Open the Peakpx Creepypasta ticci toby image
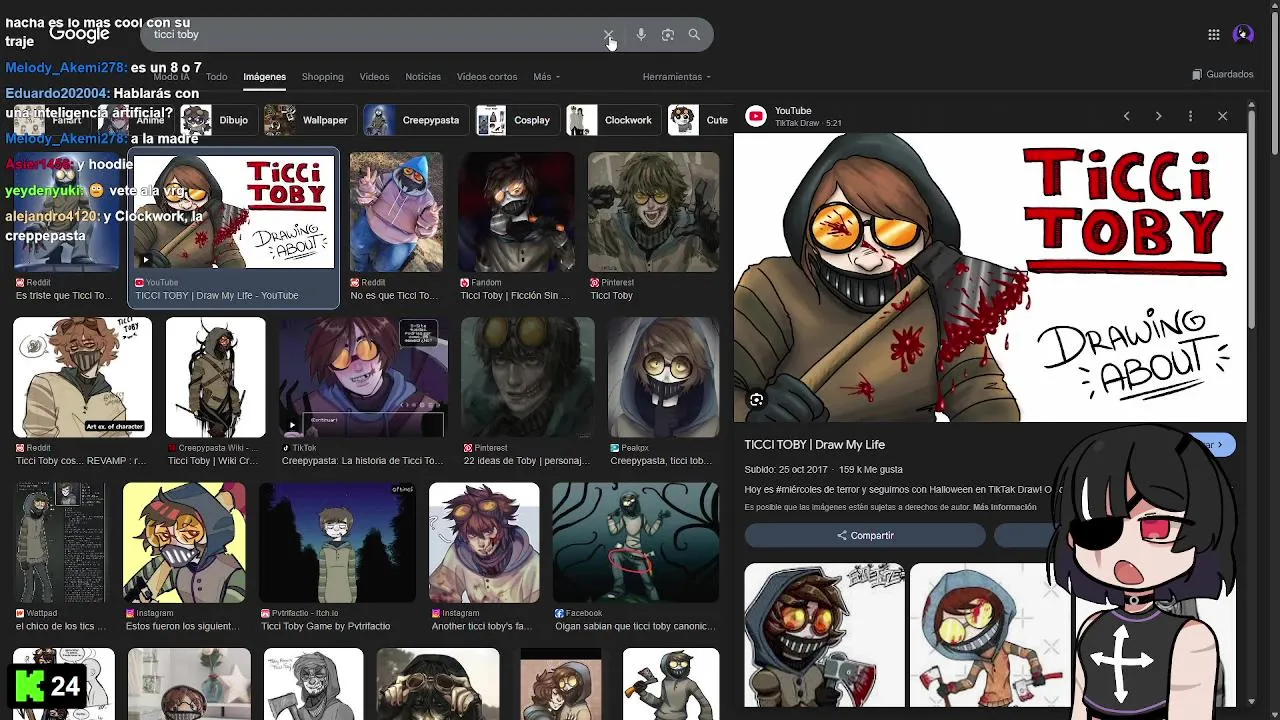The width and height of the screenshot is (1280, 720). 663,377
